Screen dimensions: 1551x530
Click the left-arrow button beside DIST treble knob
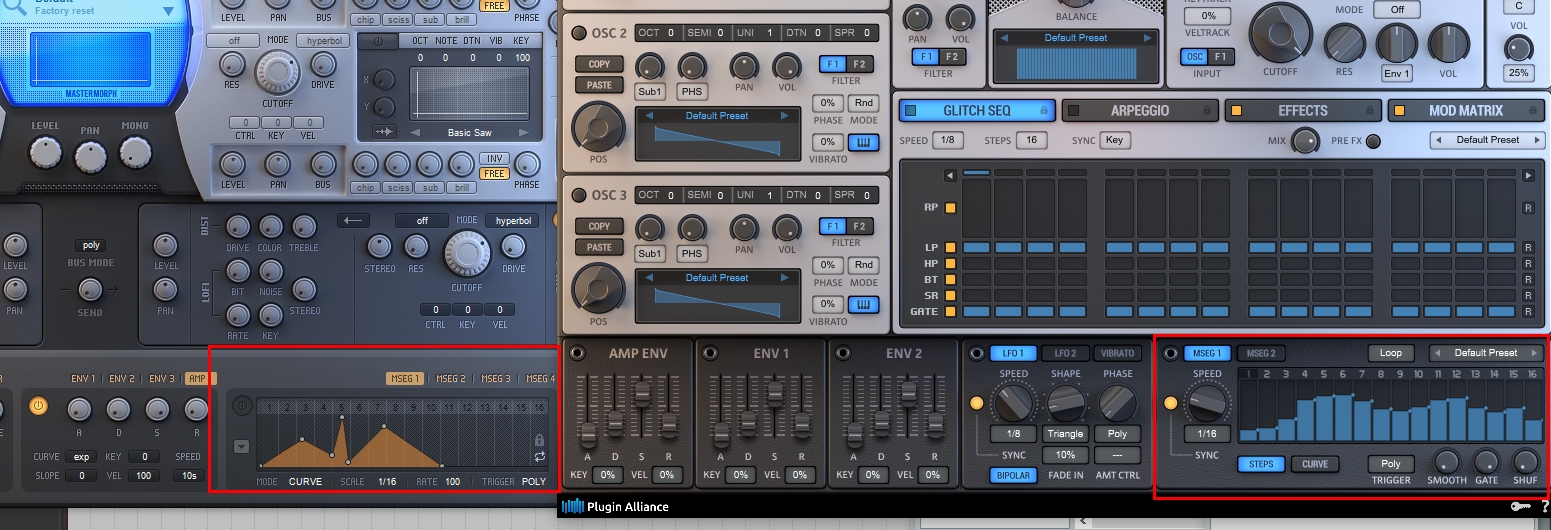[x=352, y=220]
